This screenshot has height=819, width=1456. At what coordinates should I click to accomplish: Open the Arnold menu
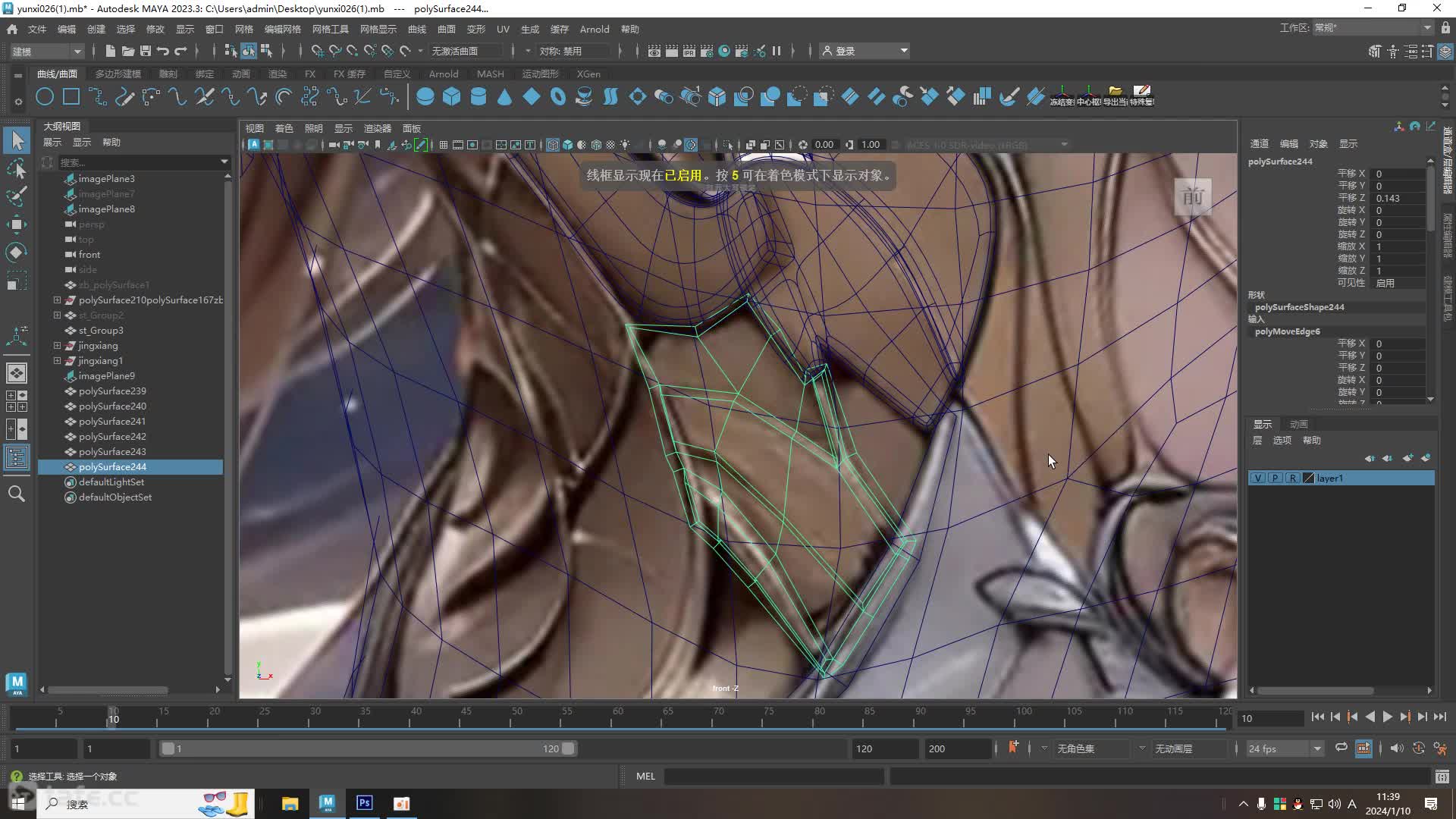click(x=595, y=29)
